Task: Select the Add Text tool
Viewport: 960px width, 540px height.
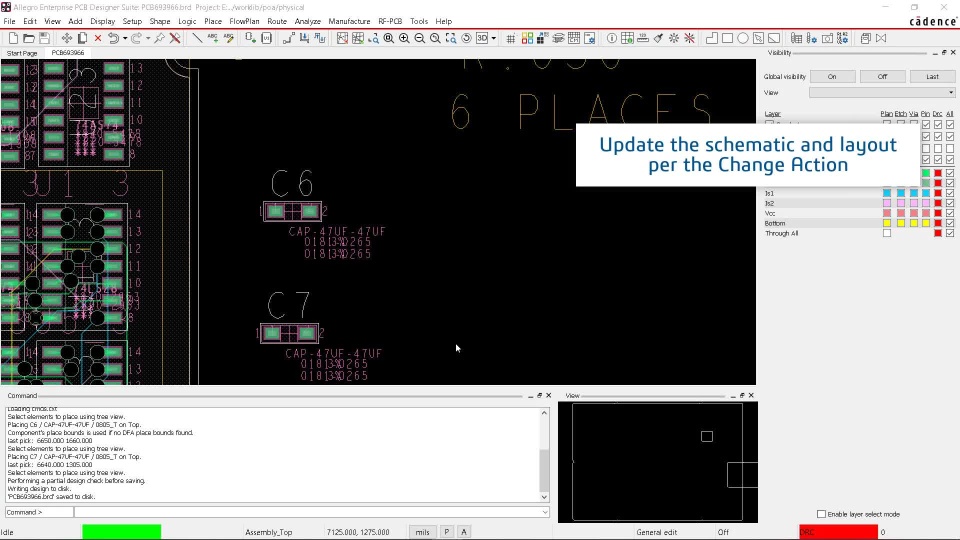Action: tap(212, 38)
